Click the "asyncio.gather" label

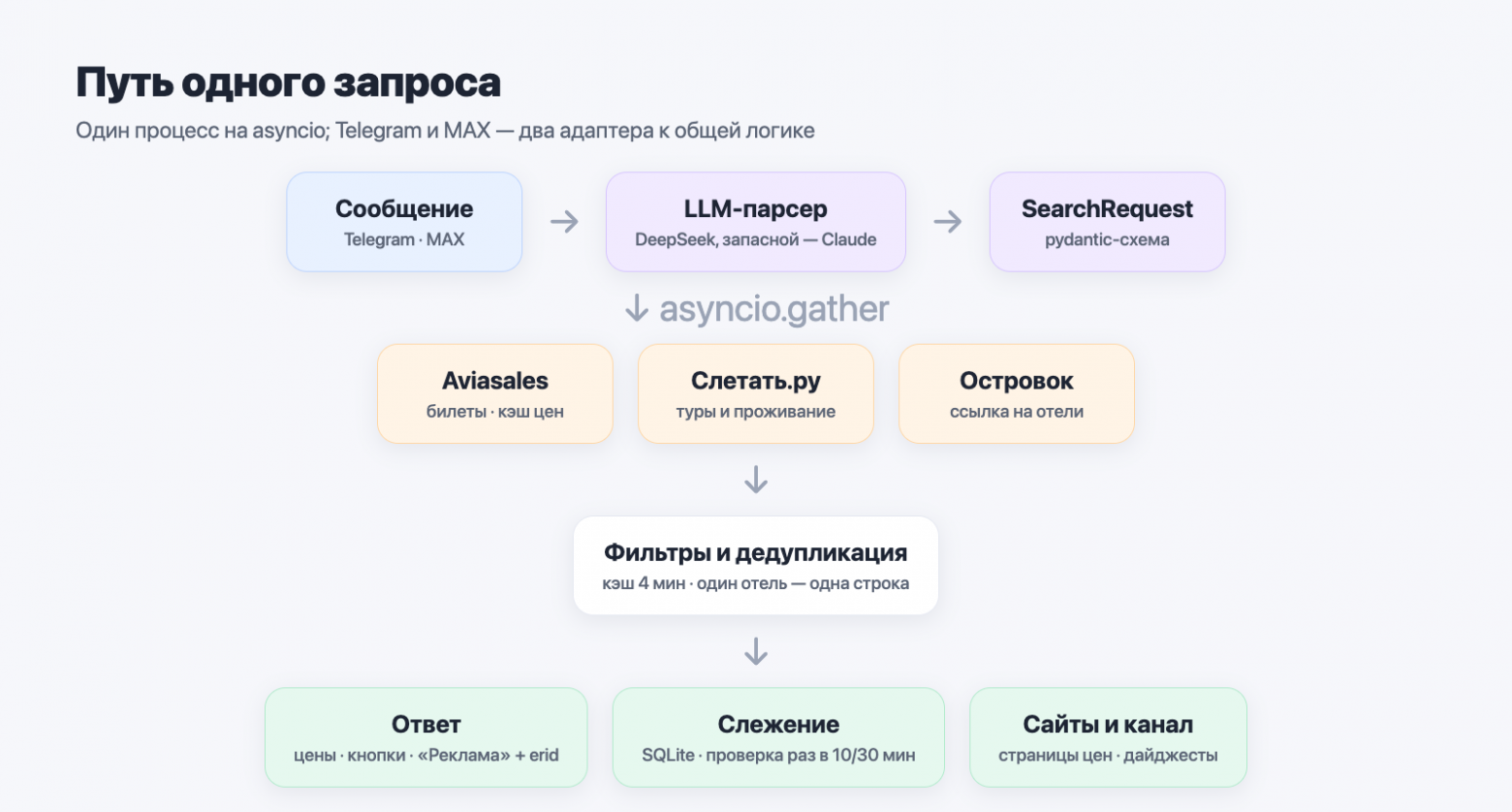click(x=773, y=309)
